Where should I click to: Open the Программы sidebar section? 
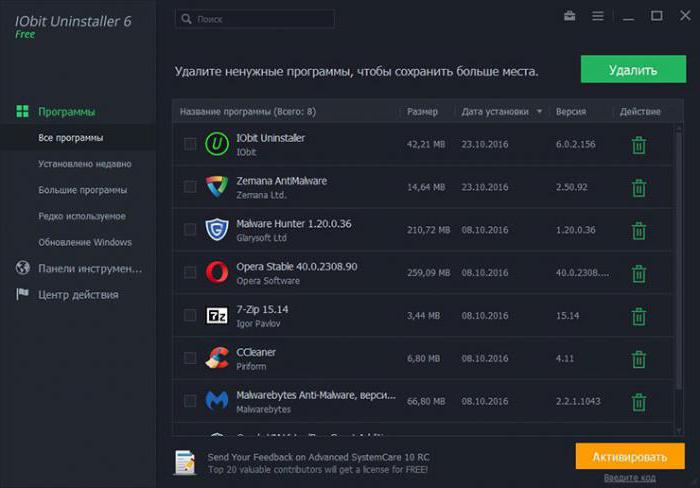pos(67,112)
